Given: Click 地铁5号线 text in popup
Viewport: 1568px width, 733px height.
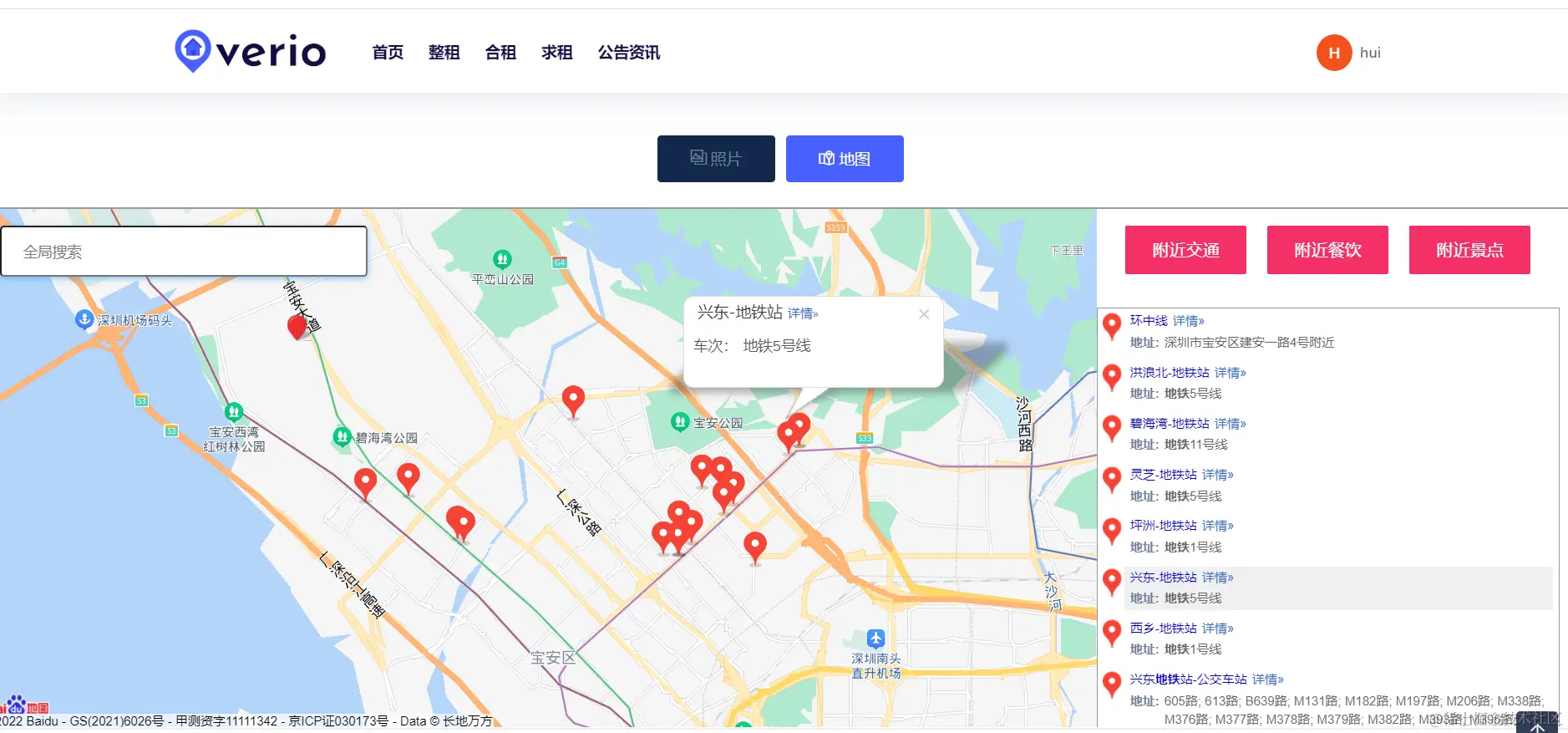Looking at the screenshot, I should 777,346.
